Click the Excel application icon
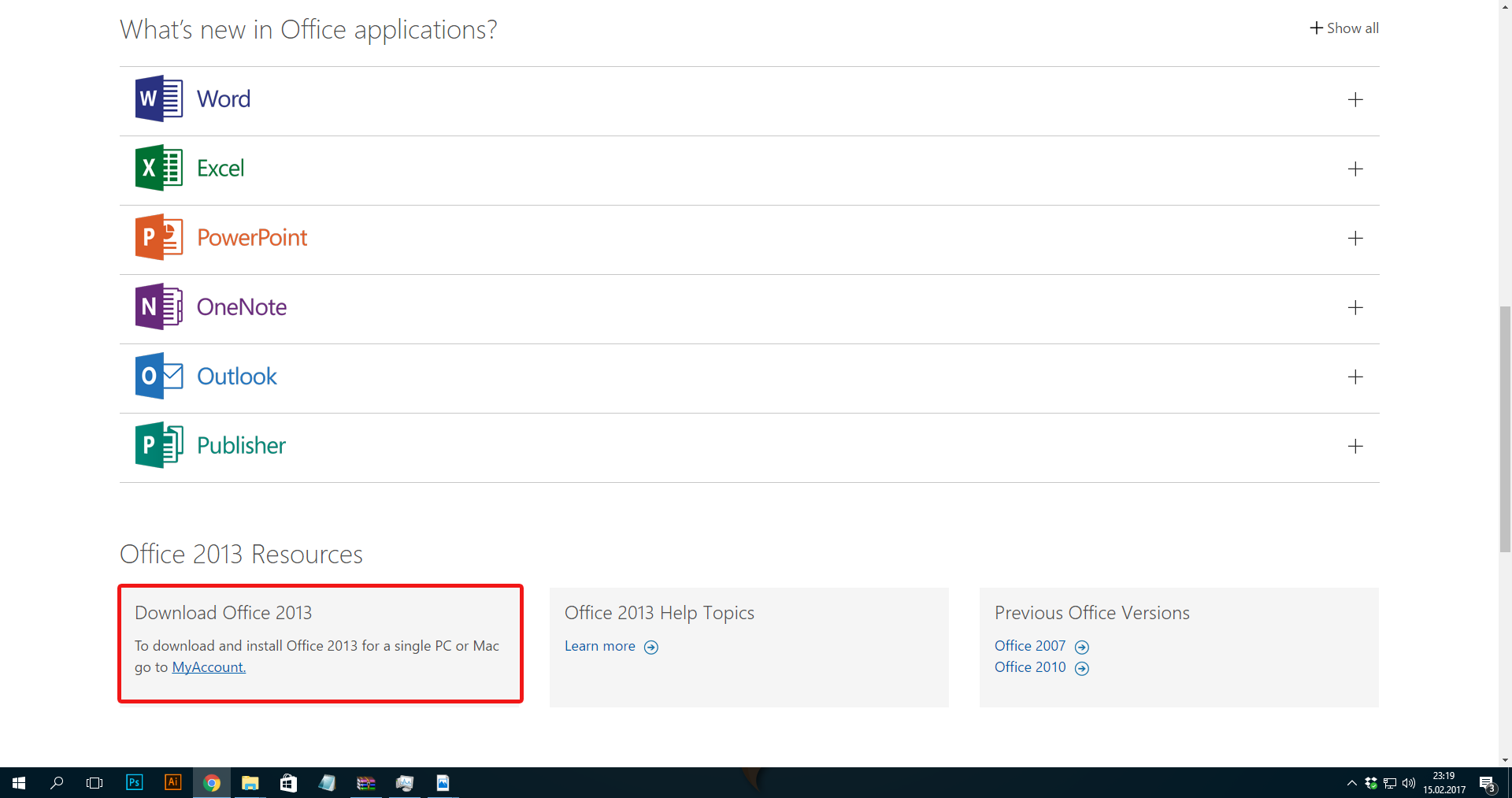The image size is (1512, 798). point(159,168)
